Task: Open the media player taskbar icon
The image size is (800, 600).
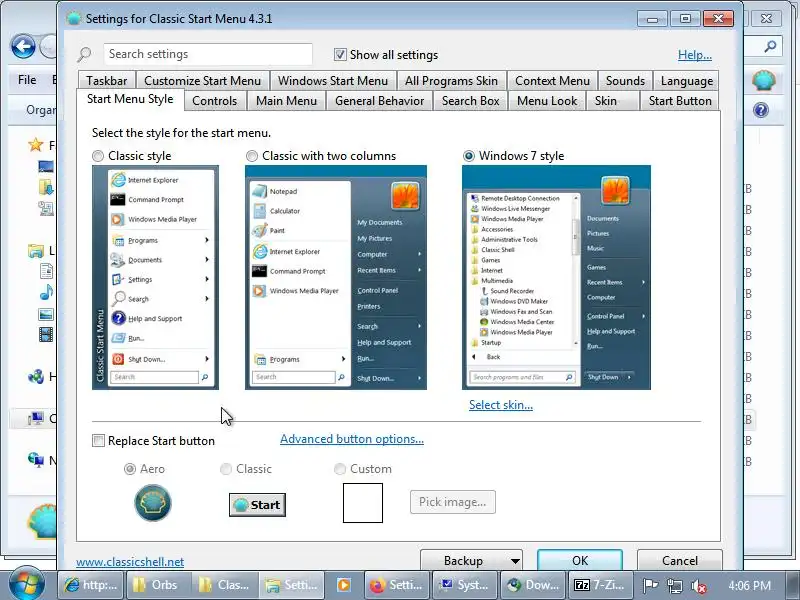Action: coord(344,585)
